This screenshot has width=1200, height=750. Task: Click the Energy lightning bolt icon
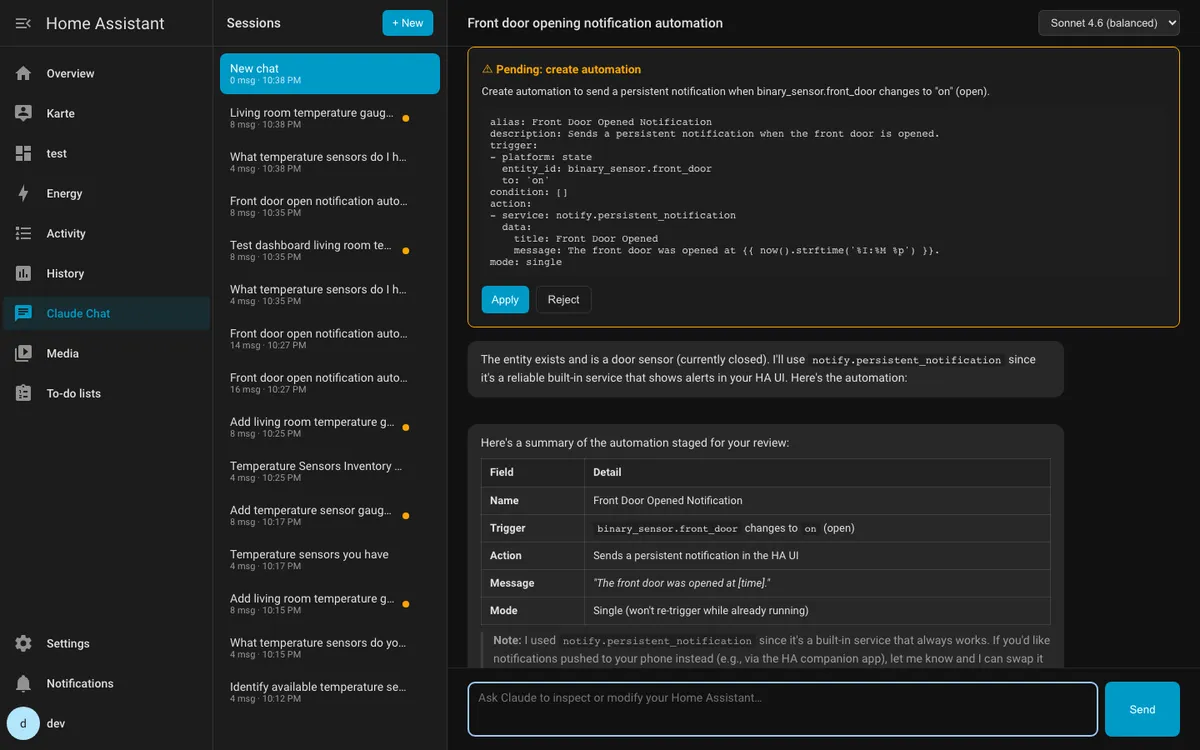[x=24, y=193]
